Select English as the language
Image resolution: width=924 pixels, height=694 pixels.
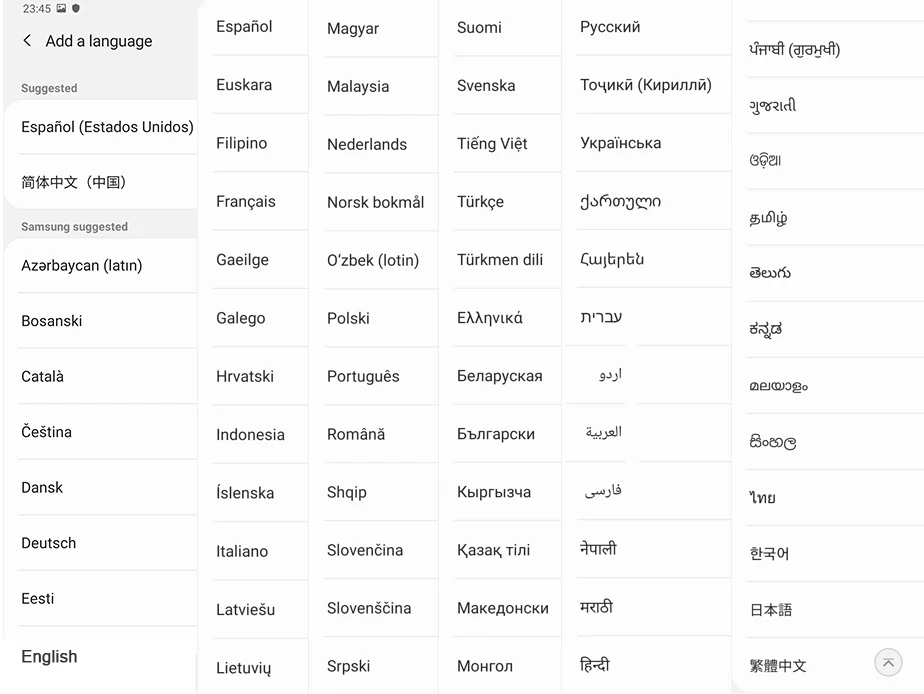pyautogui.click(x=49, y=657)
